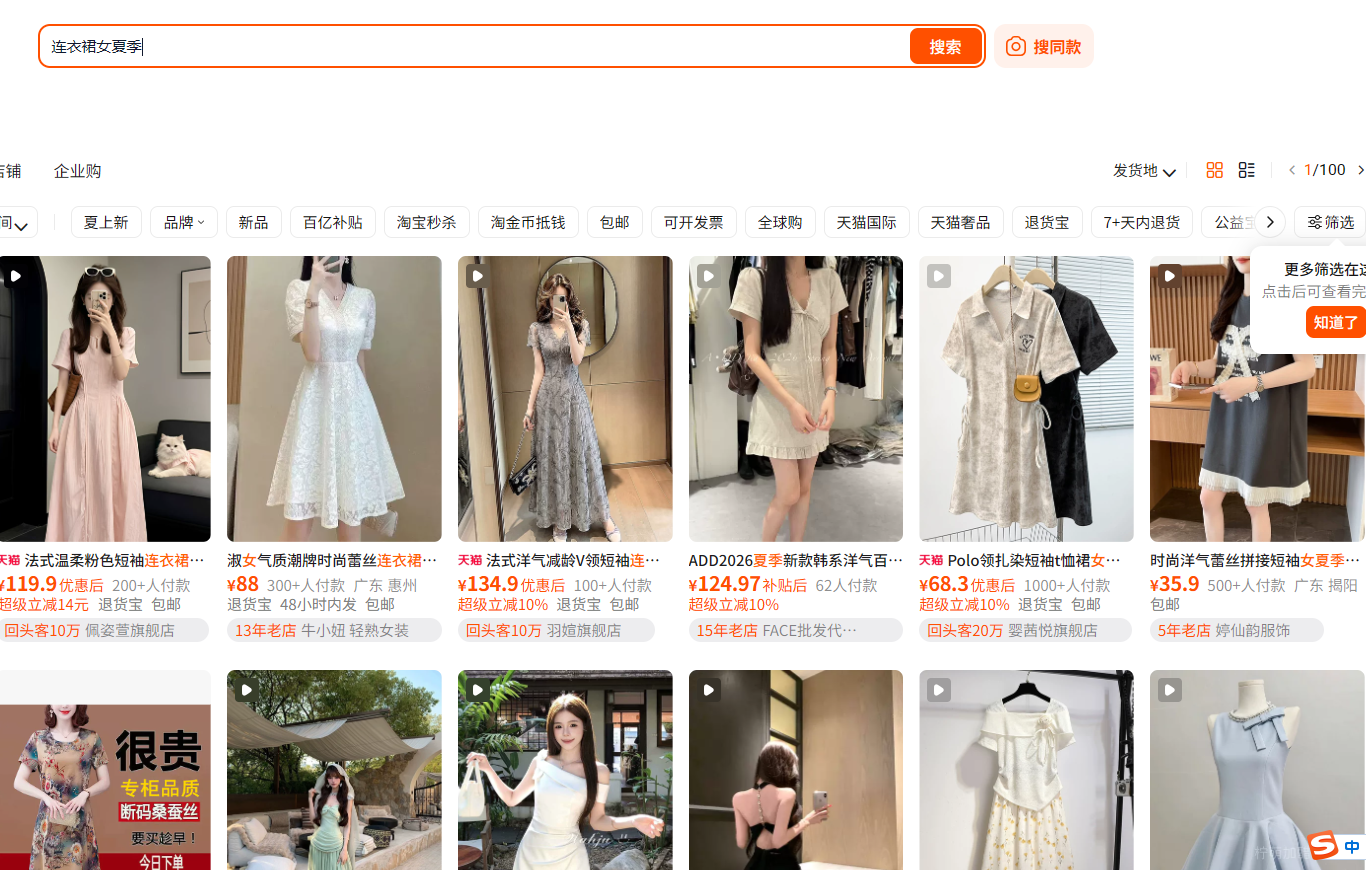This screenshot has width=1366, height=870.
Task: Go to previous results page arrow
Action: 1292,170
